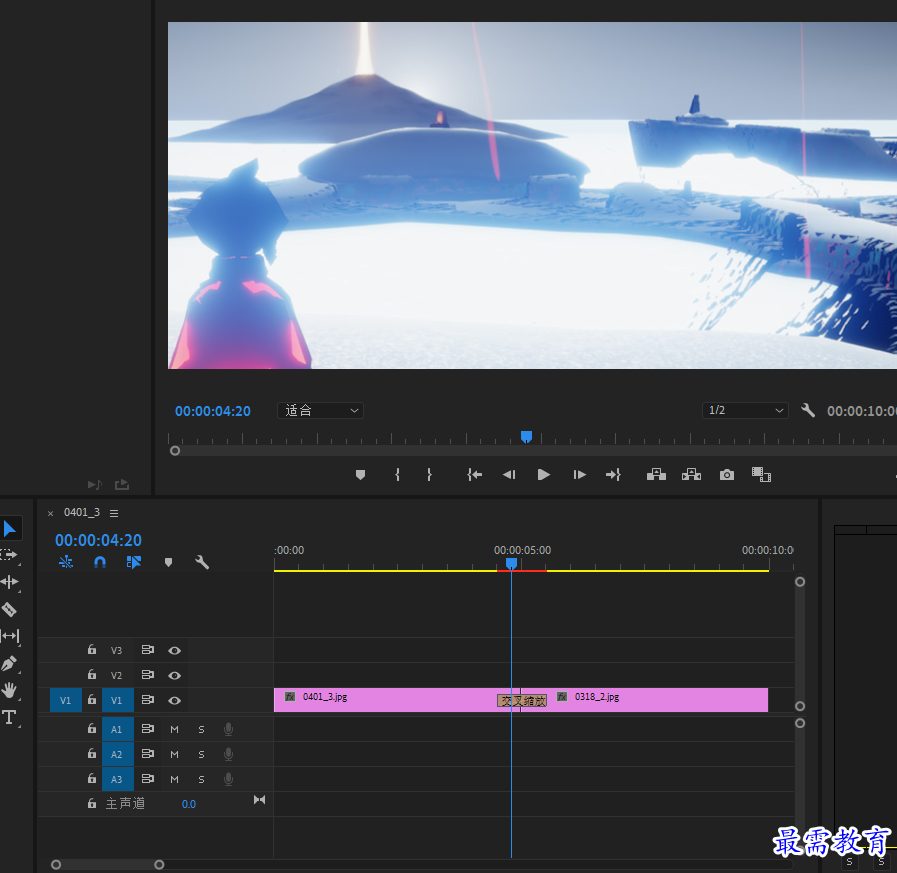Select the Ripple Edit tool
The image size is (897, 873).
(10, 582)
